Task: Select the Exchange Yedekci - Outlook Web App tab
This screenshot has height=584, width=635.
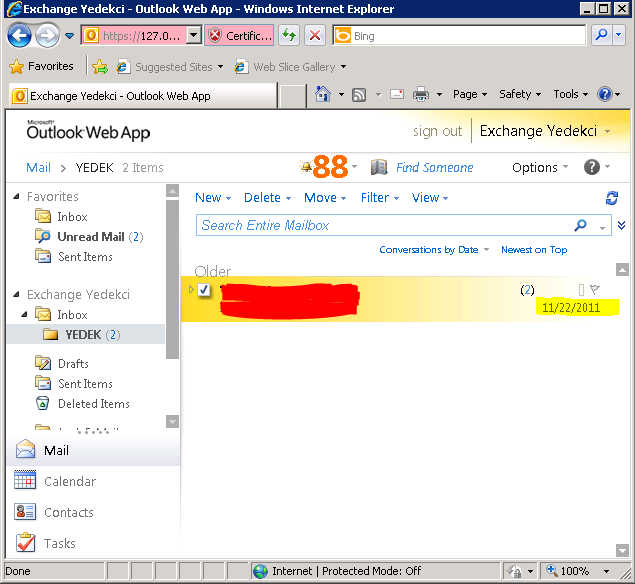Action: pos(143,96)
